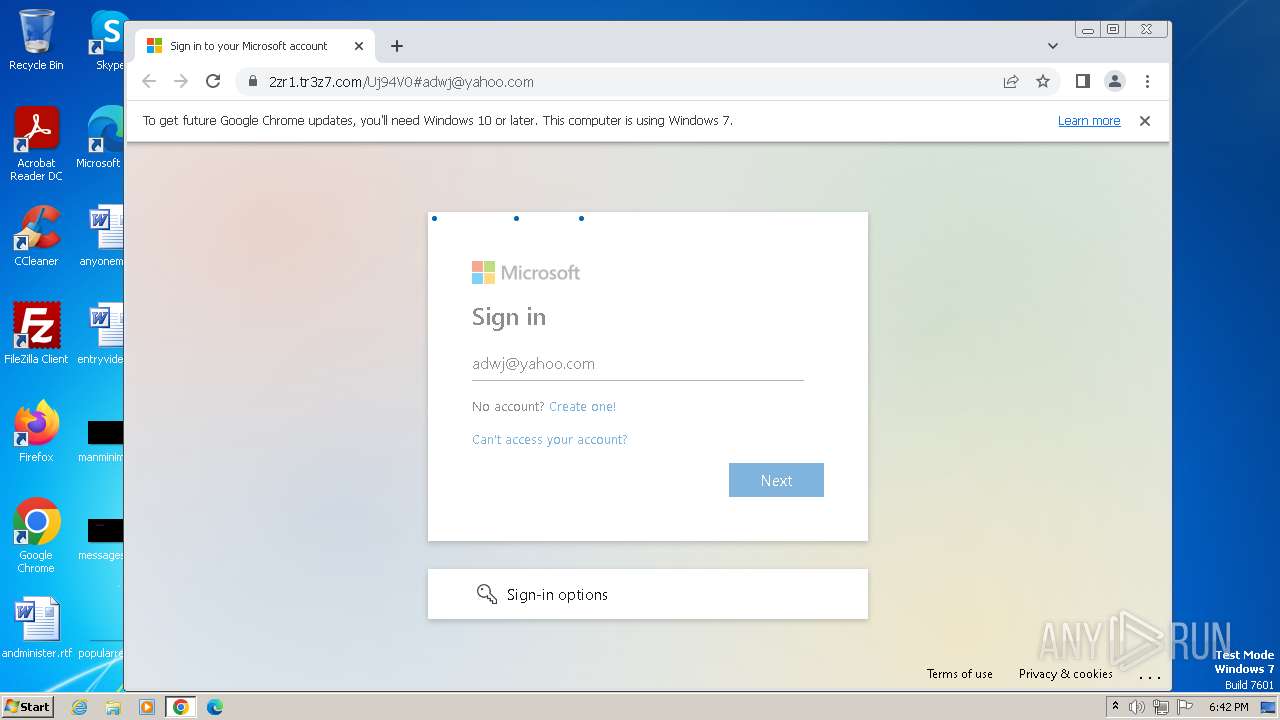Click the browser back arrow

click(149, 81)
